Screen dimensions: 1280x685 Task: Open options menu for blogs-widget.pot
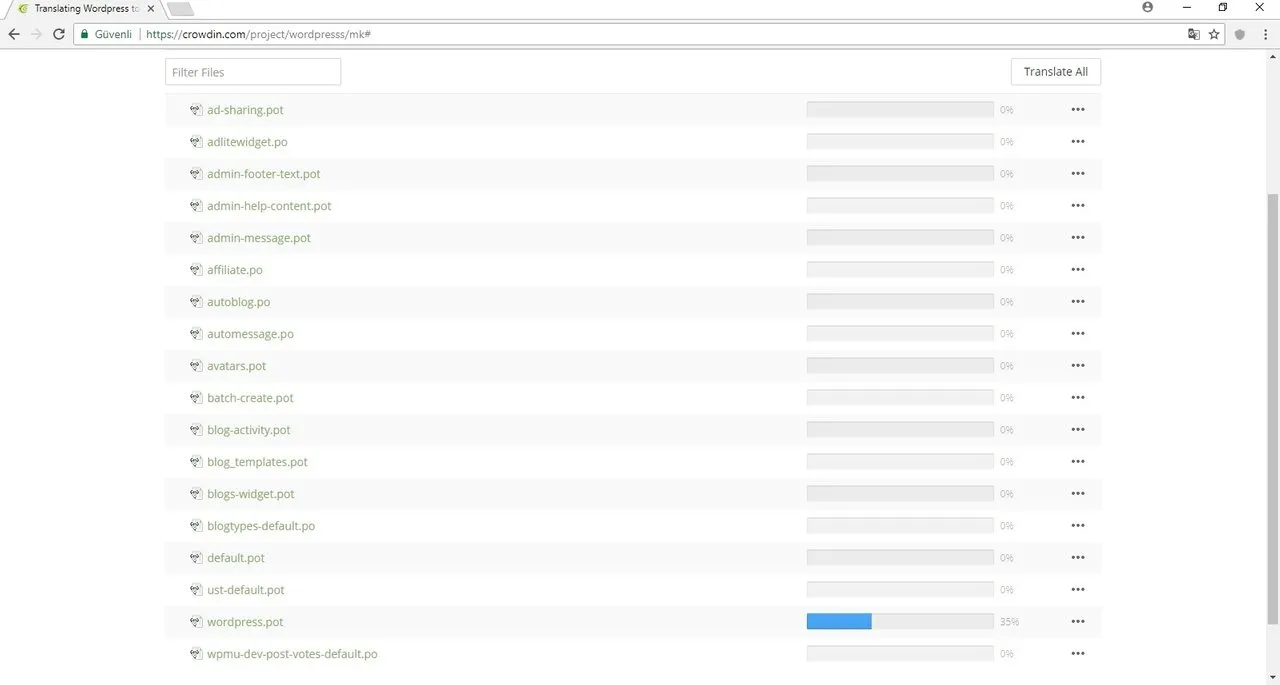pyautogui.click(x=1077, y=494)
